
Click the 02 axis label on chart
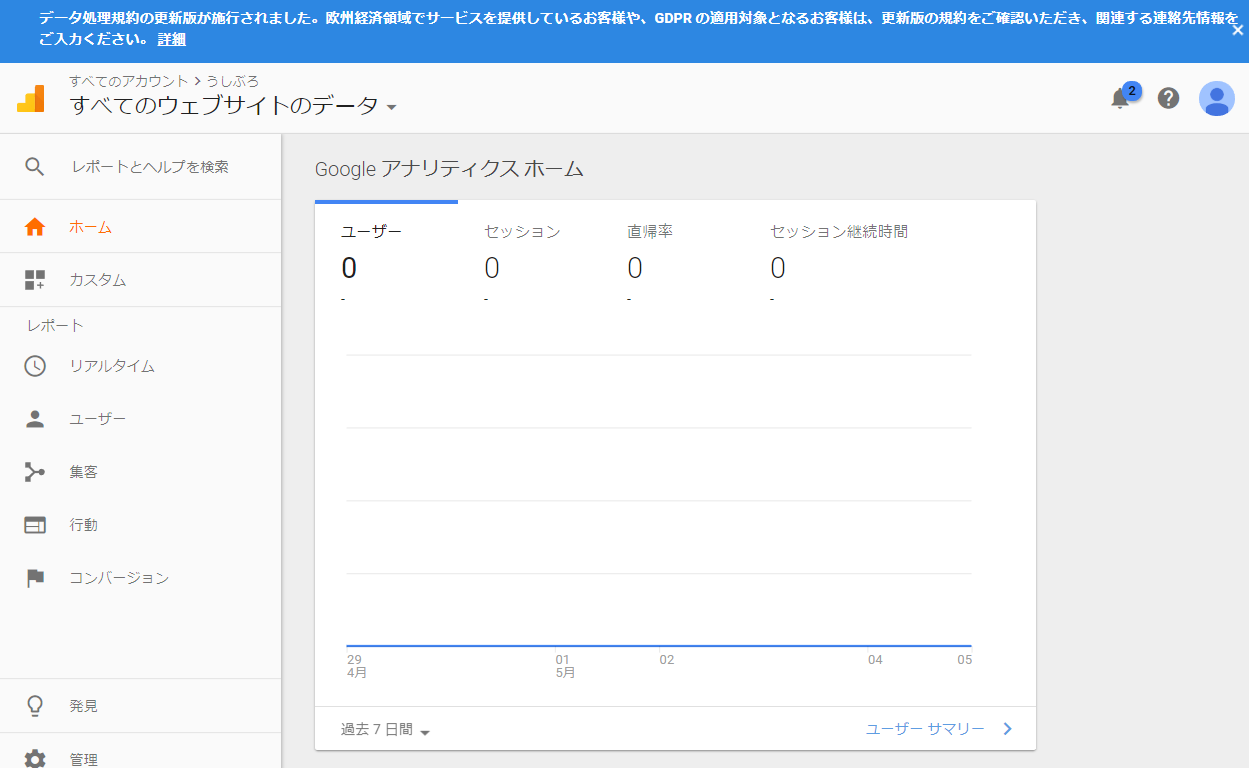tap(667, 660)
